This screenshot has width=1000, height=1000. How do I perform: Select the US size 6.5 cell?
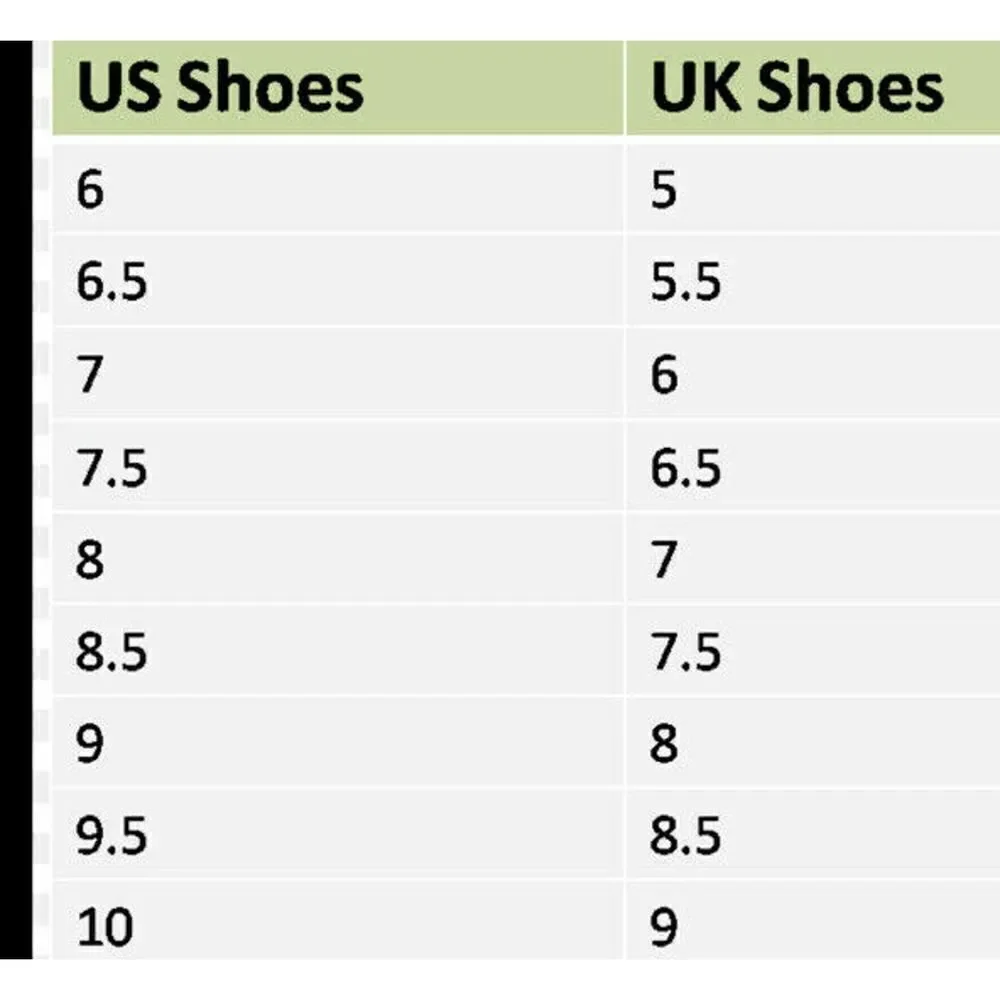pos(337,281)
